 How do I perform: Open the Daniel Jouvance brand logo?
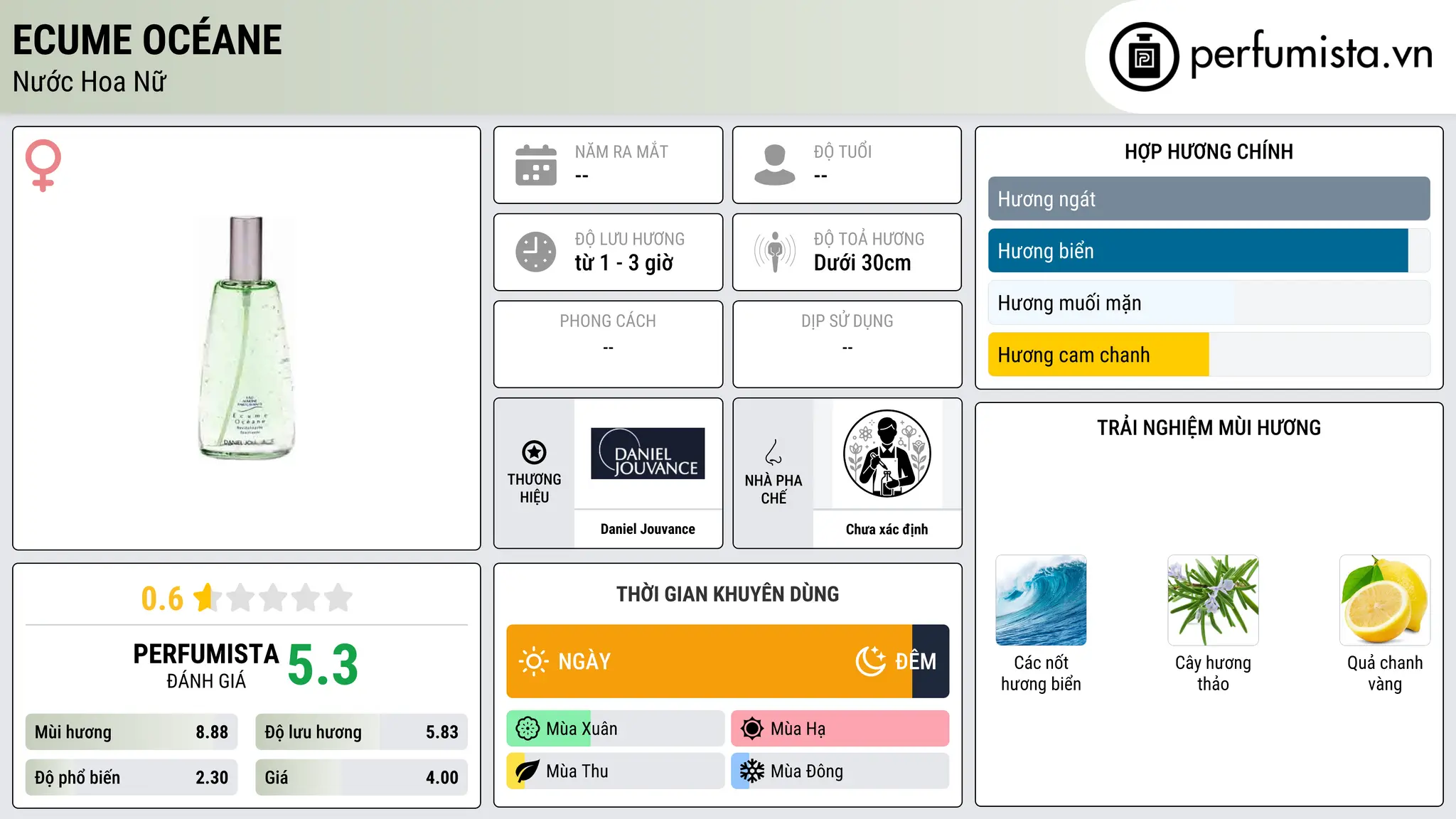(648, 454)
